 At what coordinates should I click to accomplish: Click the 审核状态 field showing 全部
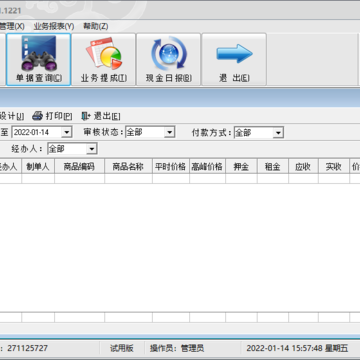pyautogui.click(x=150, y=132)
